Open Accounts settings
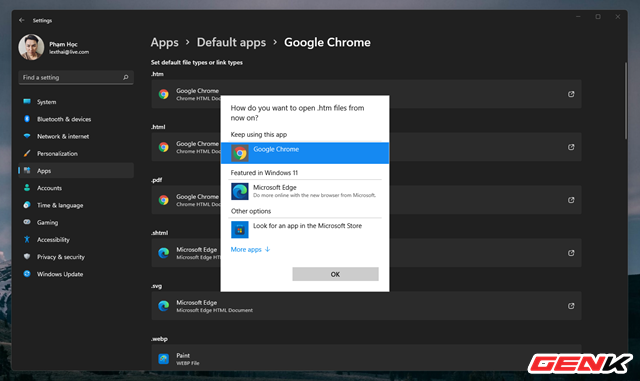Image resolution: width=640 pixels, height=381 pixels. pyautogui.click(x=76, y=188)
